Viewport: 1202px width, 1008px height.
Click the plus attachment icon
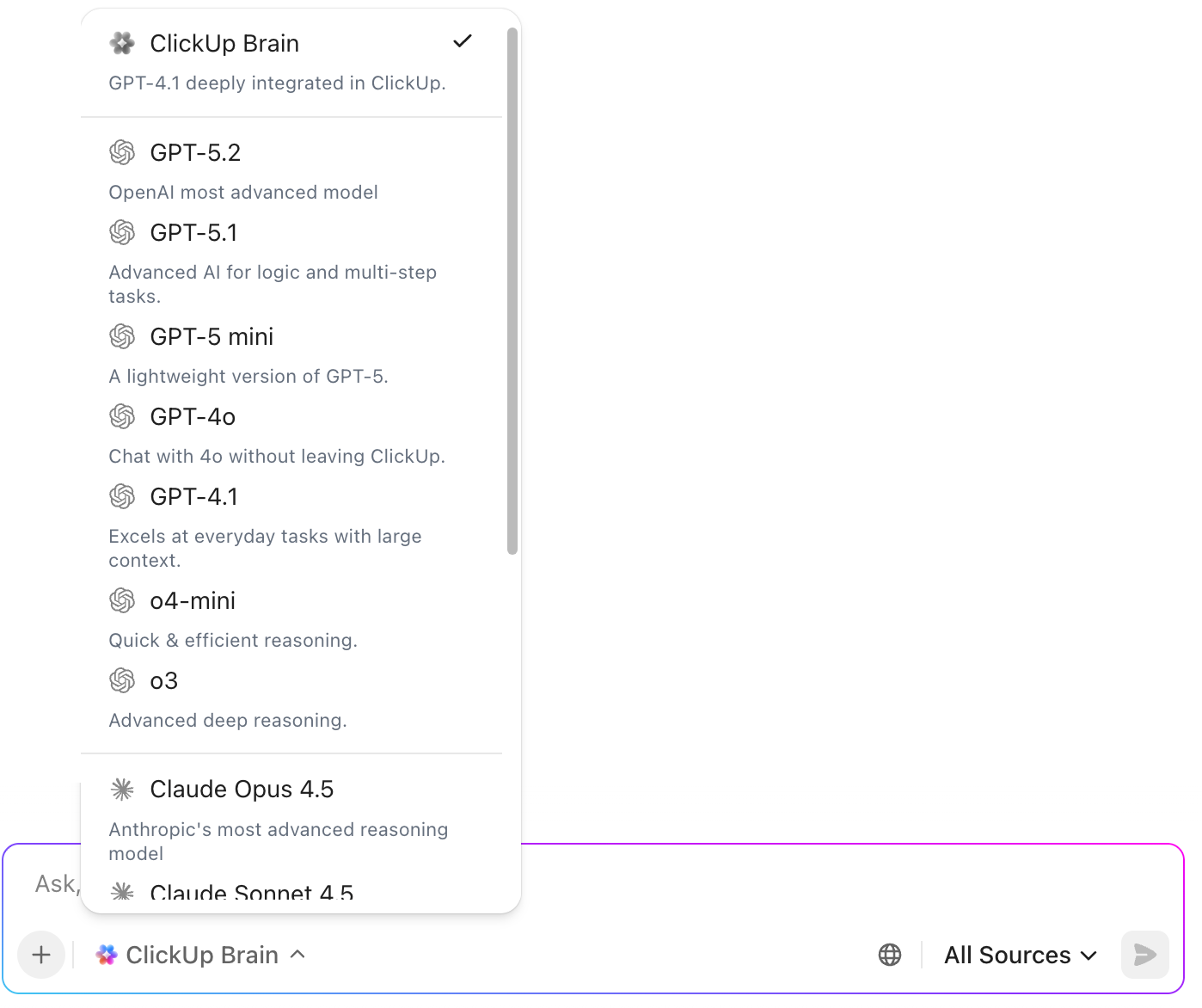40,955
